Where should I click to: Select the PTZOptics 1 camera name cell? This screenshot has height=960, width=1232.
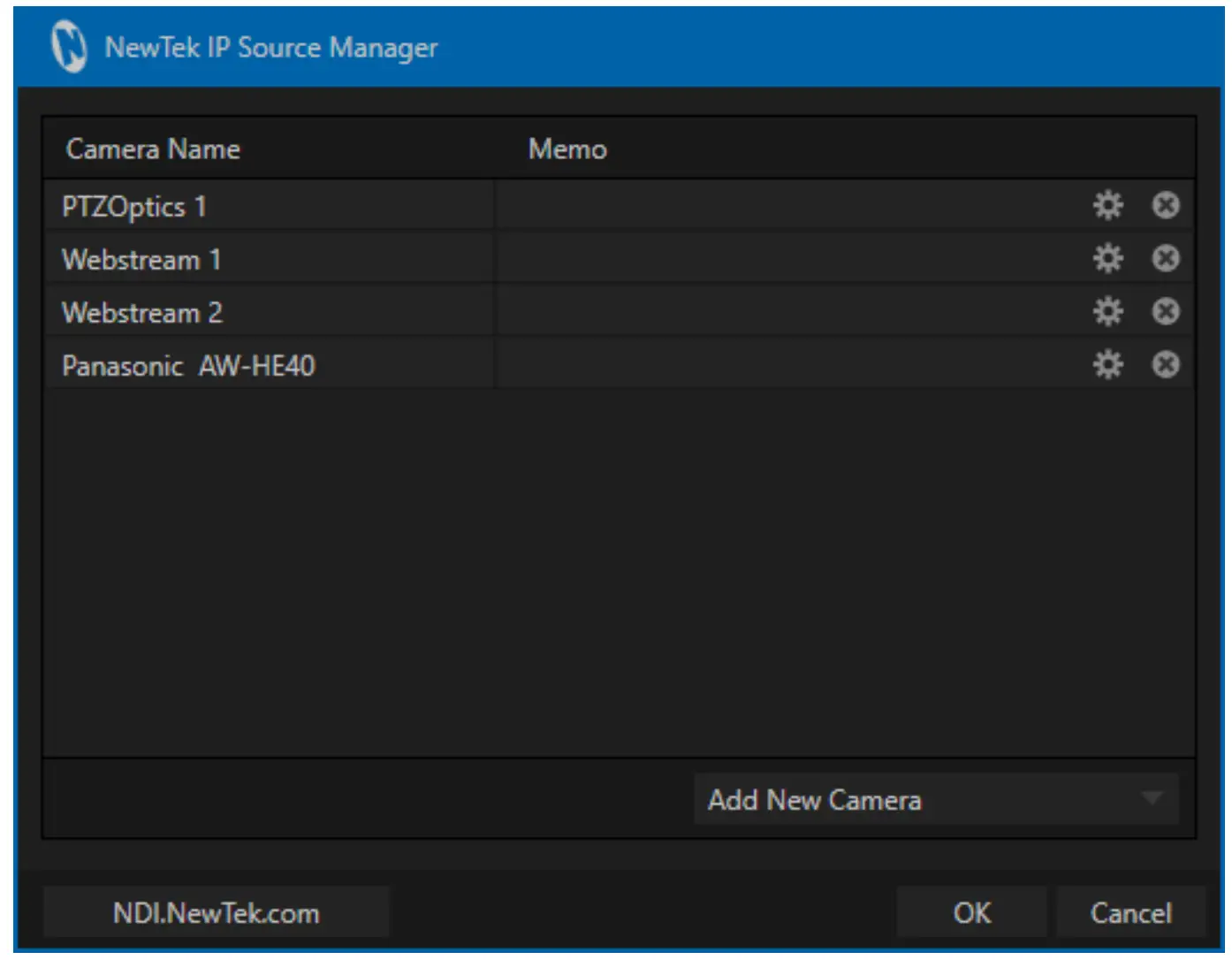click(265, 205)
